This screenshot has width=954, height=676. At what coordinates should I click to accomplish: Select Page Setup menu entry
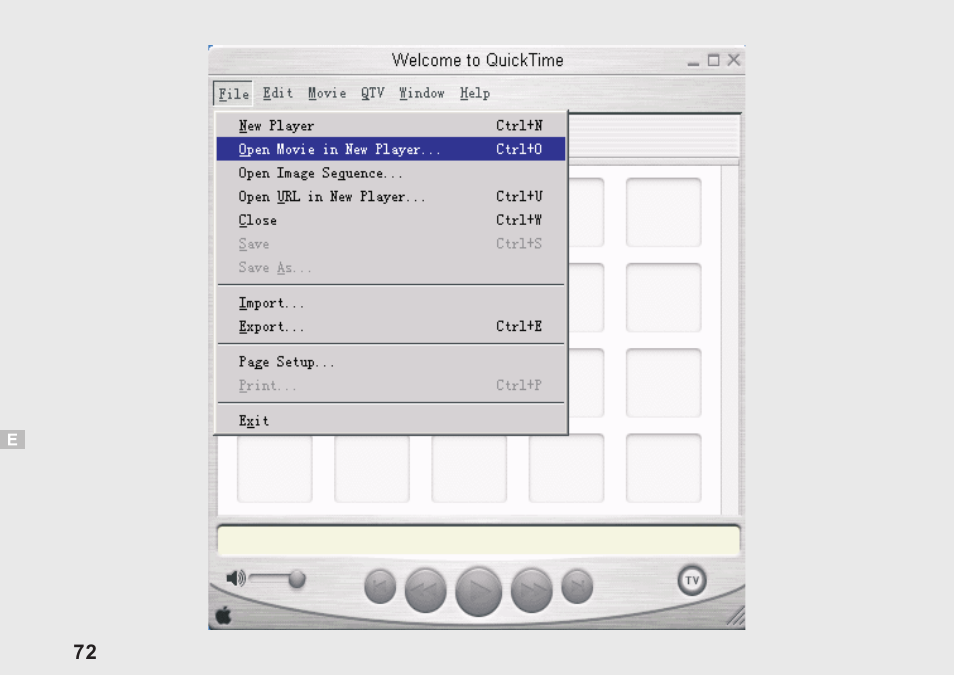click(391, 362)
